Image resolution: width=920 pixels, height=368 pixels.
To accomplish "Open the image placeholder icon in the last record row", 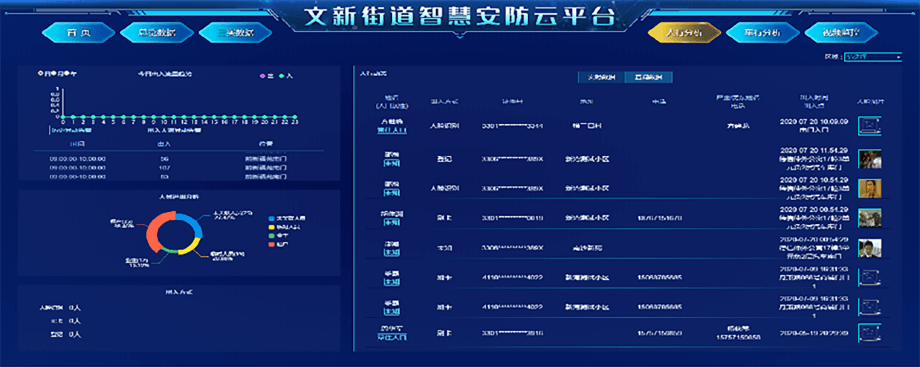I will coord(870,333).
